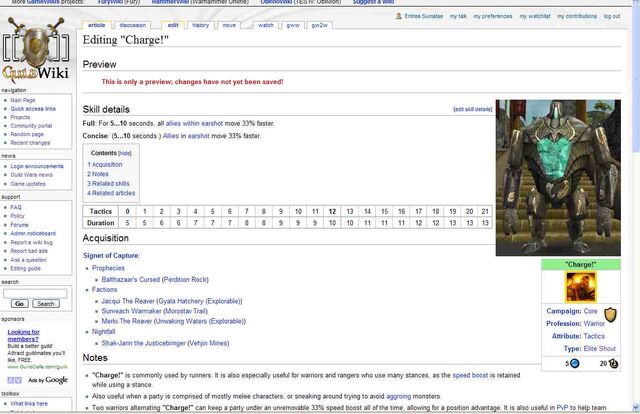This screenshot has height=414, width=640.
Task: Open the Entrea Sumatae user page
Action: coord(424,16)
